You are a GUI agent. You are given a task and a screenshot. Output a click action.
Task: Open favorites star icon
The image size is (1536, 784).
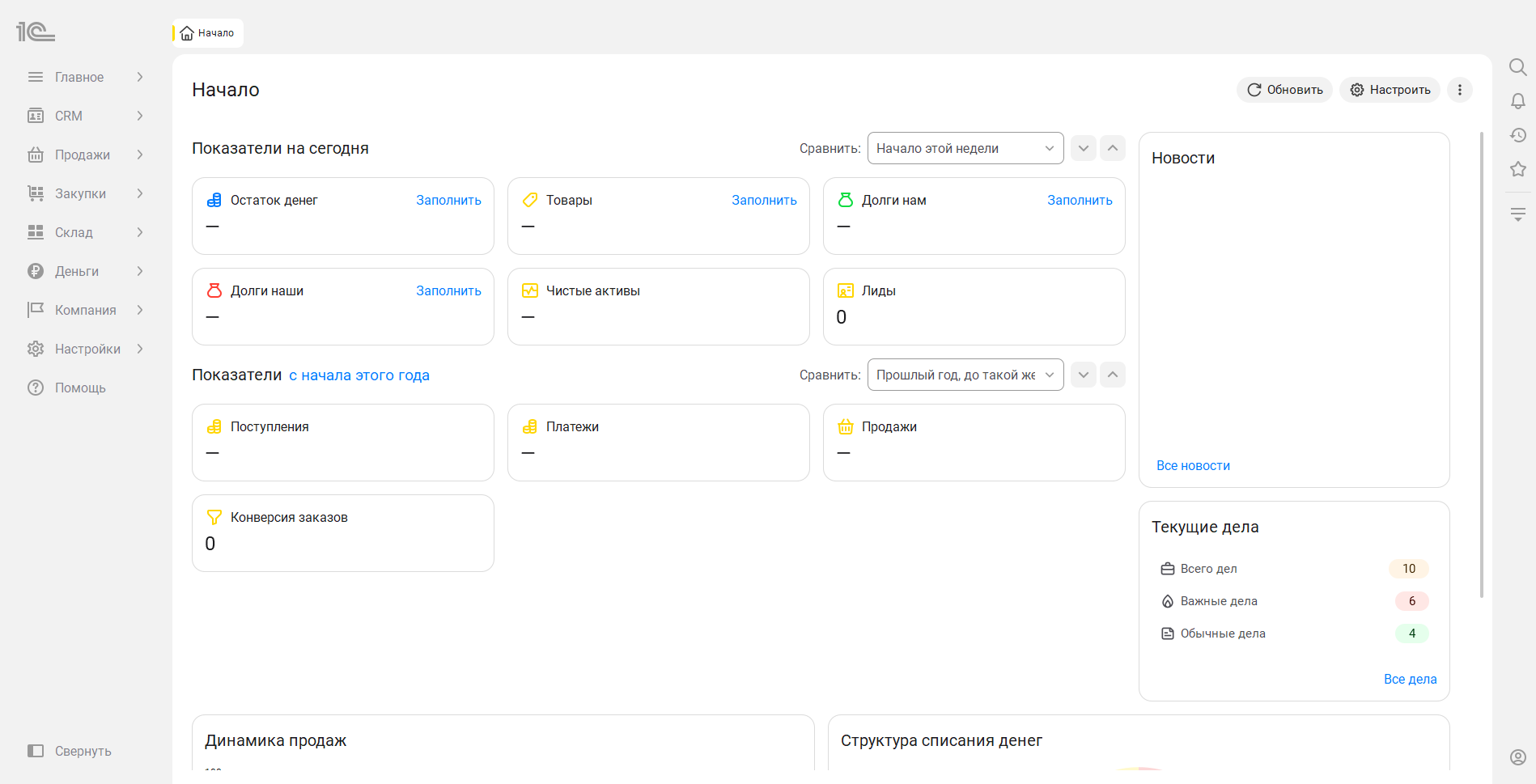1517,169
